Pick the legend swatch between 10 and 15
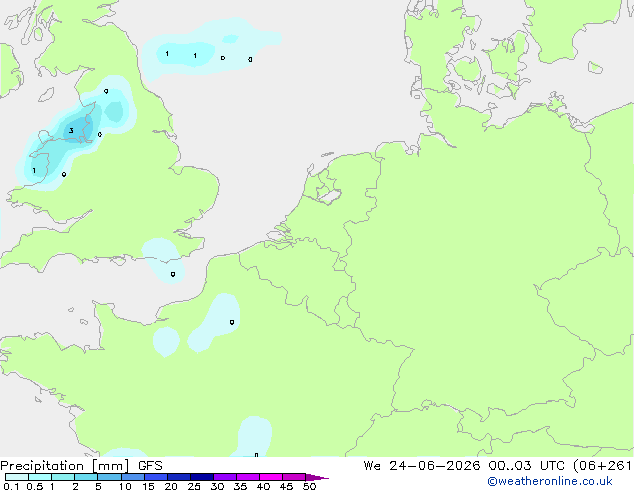 (132, 477)
